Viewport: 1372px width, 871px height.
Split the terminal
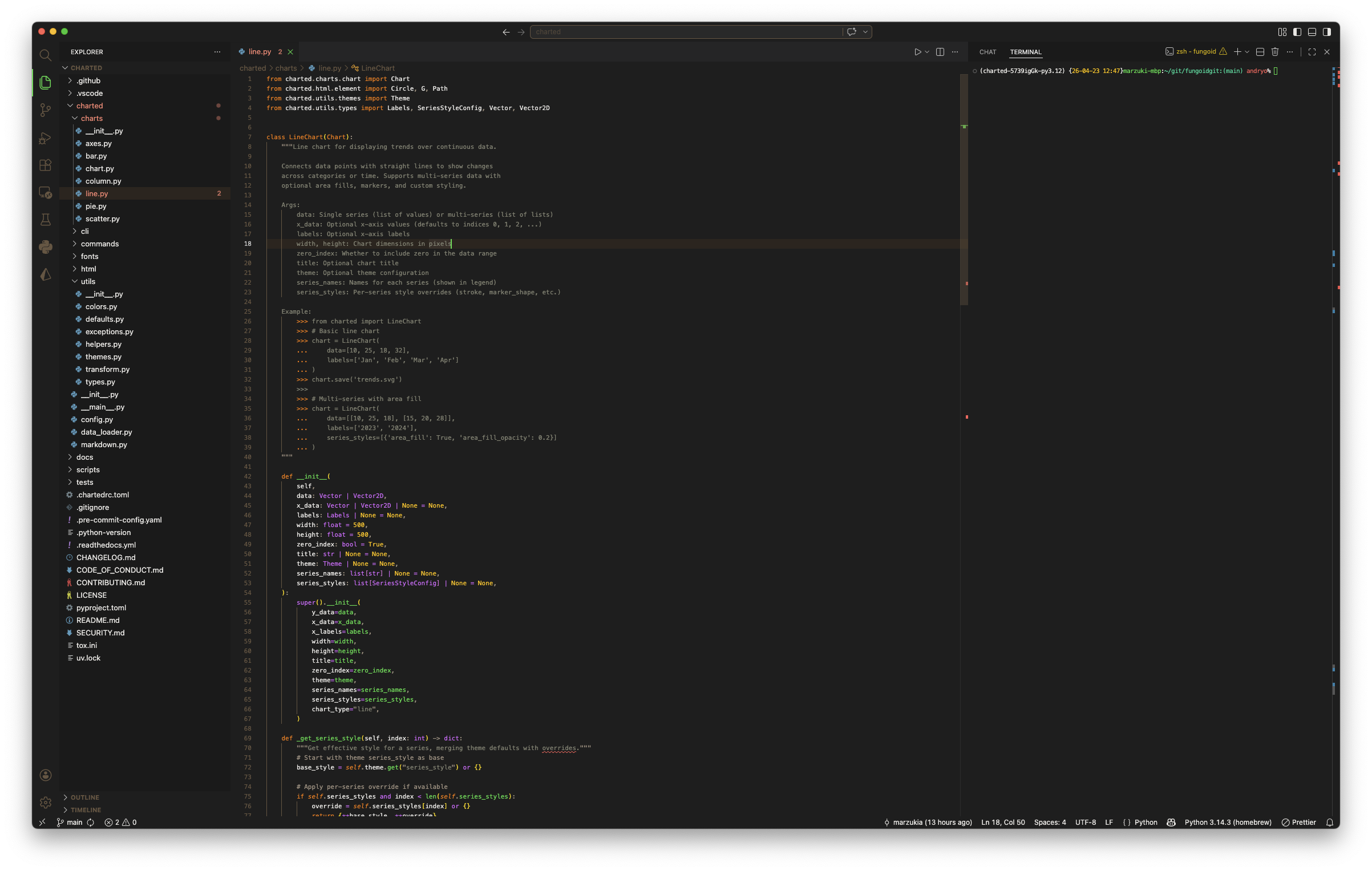pyautogui.click(x=1260, y=51)
